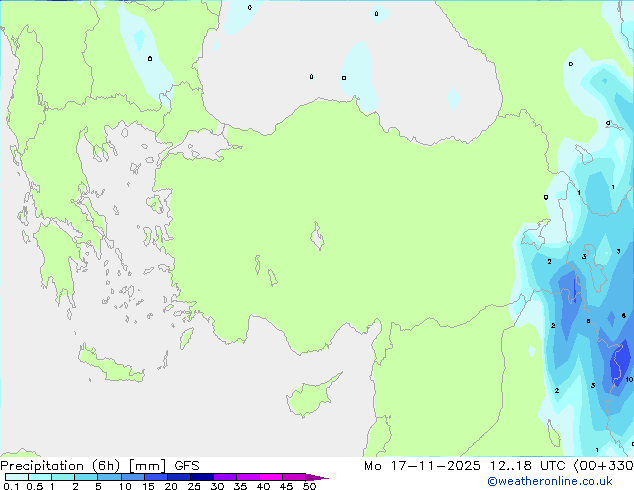
Task: Click the 'GFS' model label
Action: (187, 466)
